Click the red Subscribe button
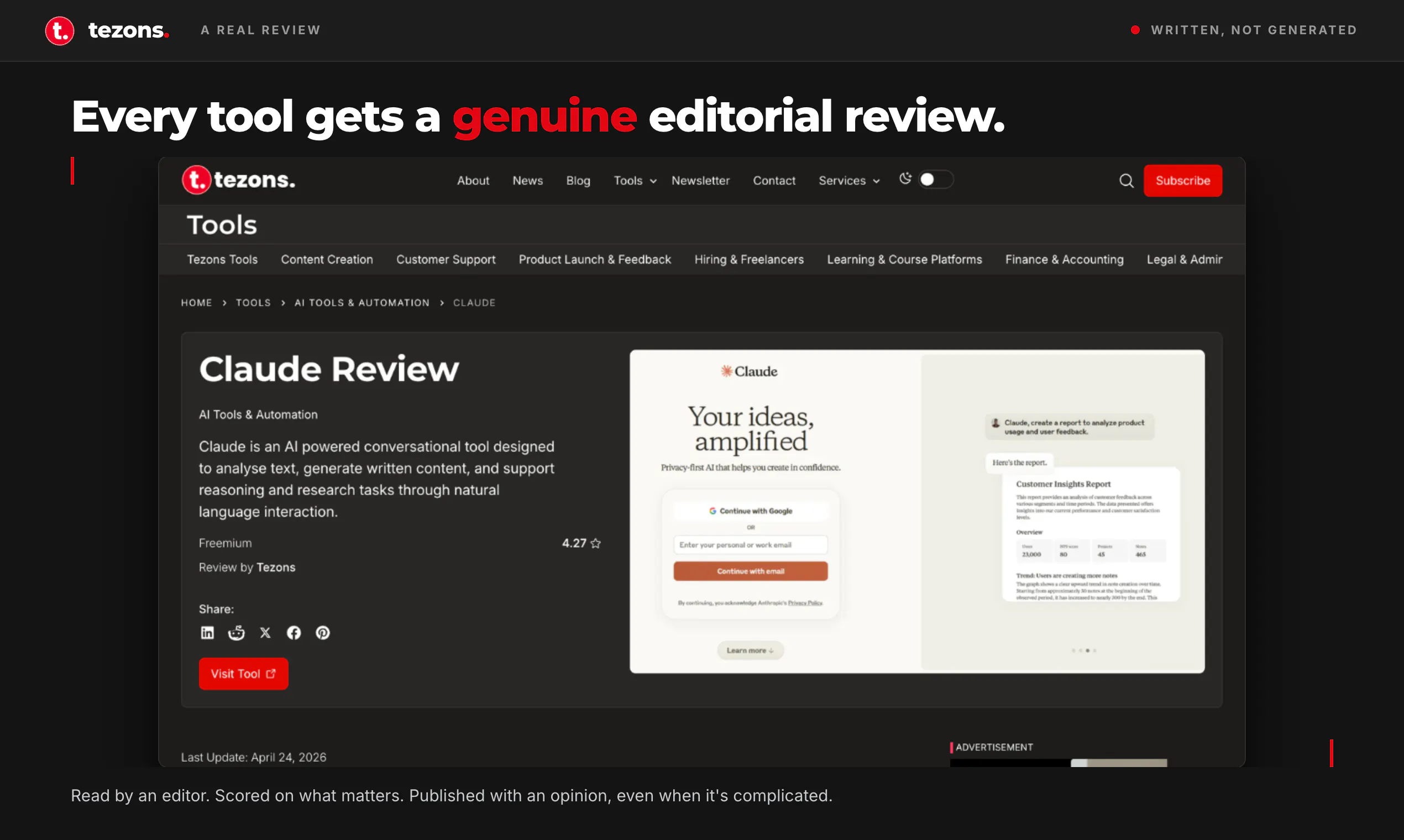Image resolution: width=1404 pixels, height=840 pixels. (1183, 181)
